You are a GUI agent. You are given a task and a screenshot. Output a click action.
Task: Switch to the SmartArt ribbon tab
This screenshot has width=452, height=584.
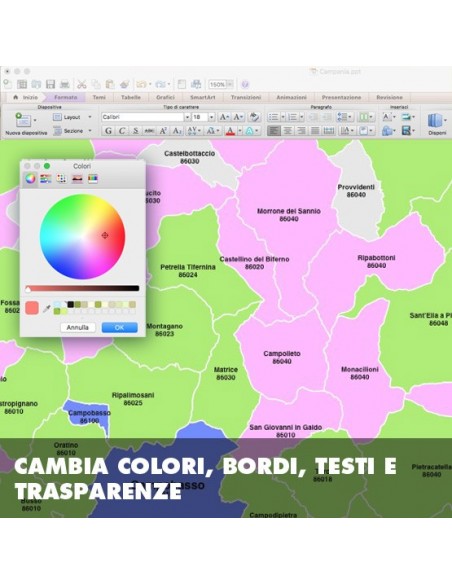click(203, 97)
